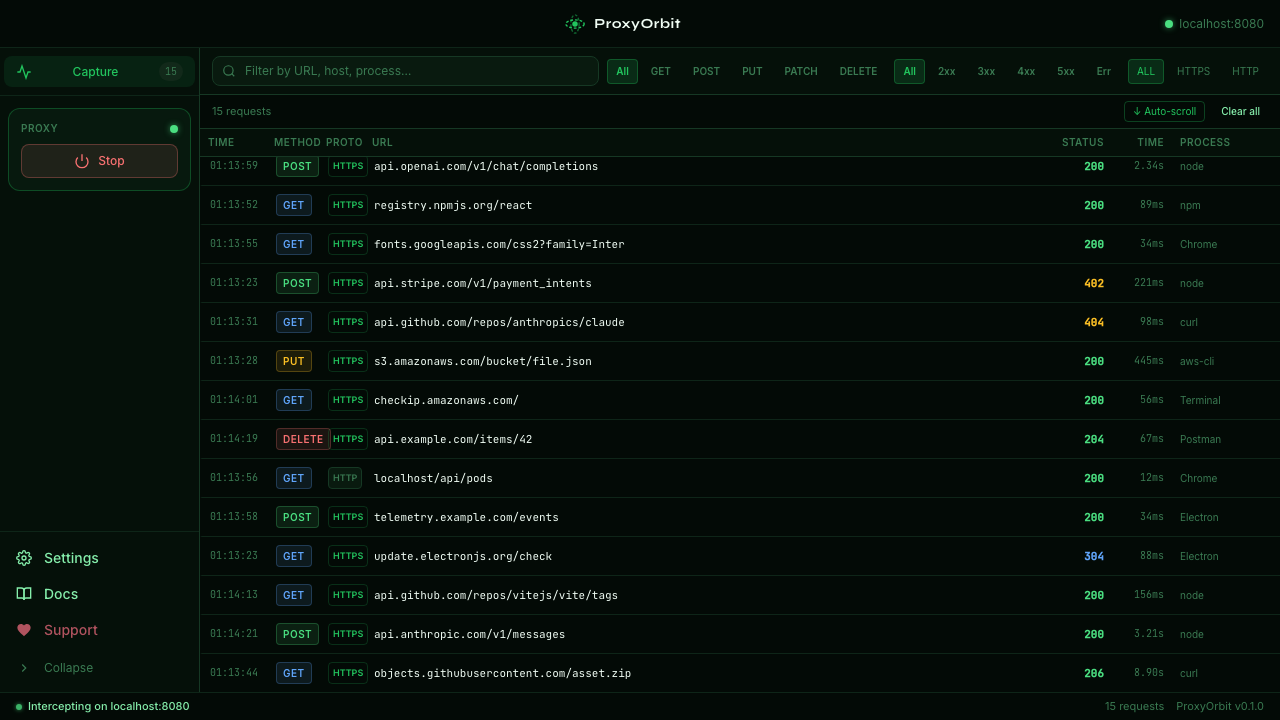The image size is (1280, 720).
Task: Select the telemetry.example.com/events request
Action: tap(740, 517)
